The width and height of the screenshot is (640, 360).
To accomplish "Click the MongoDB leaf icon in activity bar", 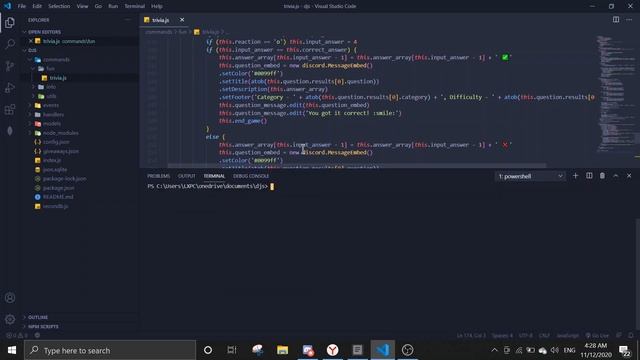I will (x=10, y=131).
